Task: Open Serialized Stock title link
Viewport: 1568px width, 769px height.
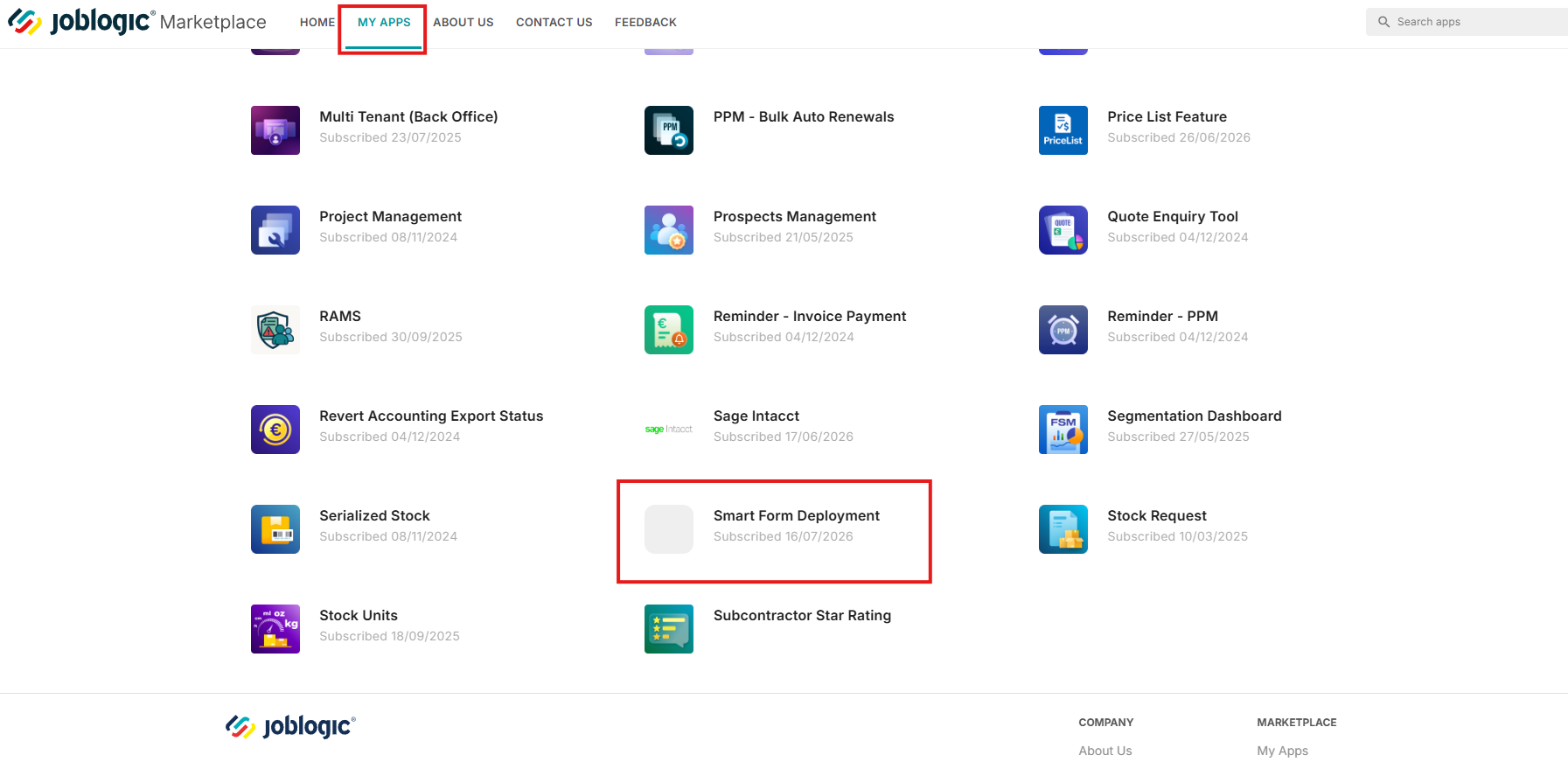Action: [374, 515]
